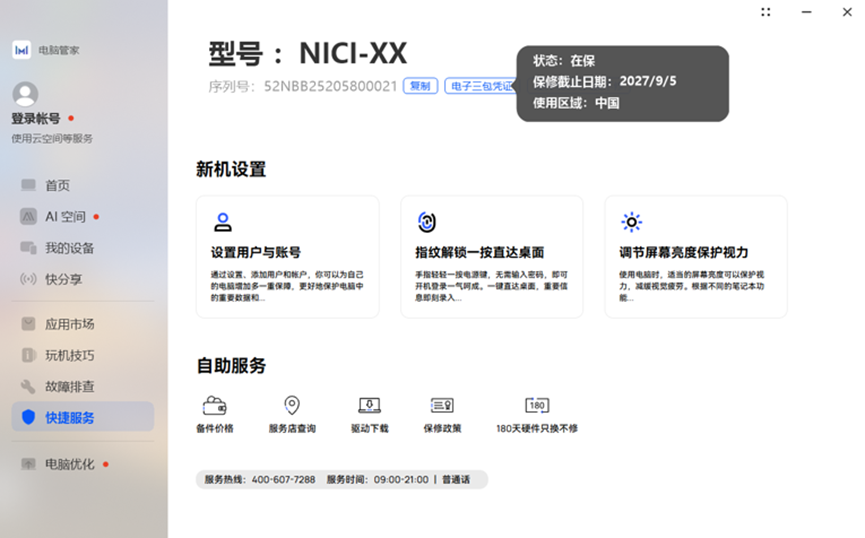
Task: Click the user avatar icon in sidebar
Action: click(x=25, y=95)
